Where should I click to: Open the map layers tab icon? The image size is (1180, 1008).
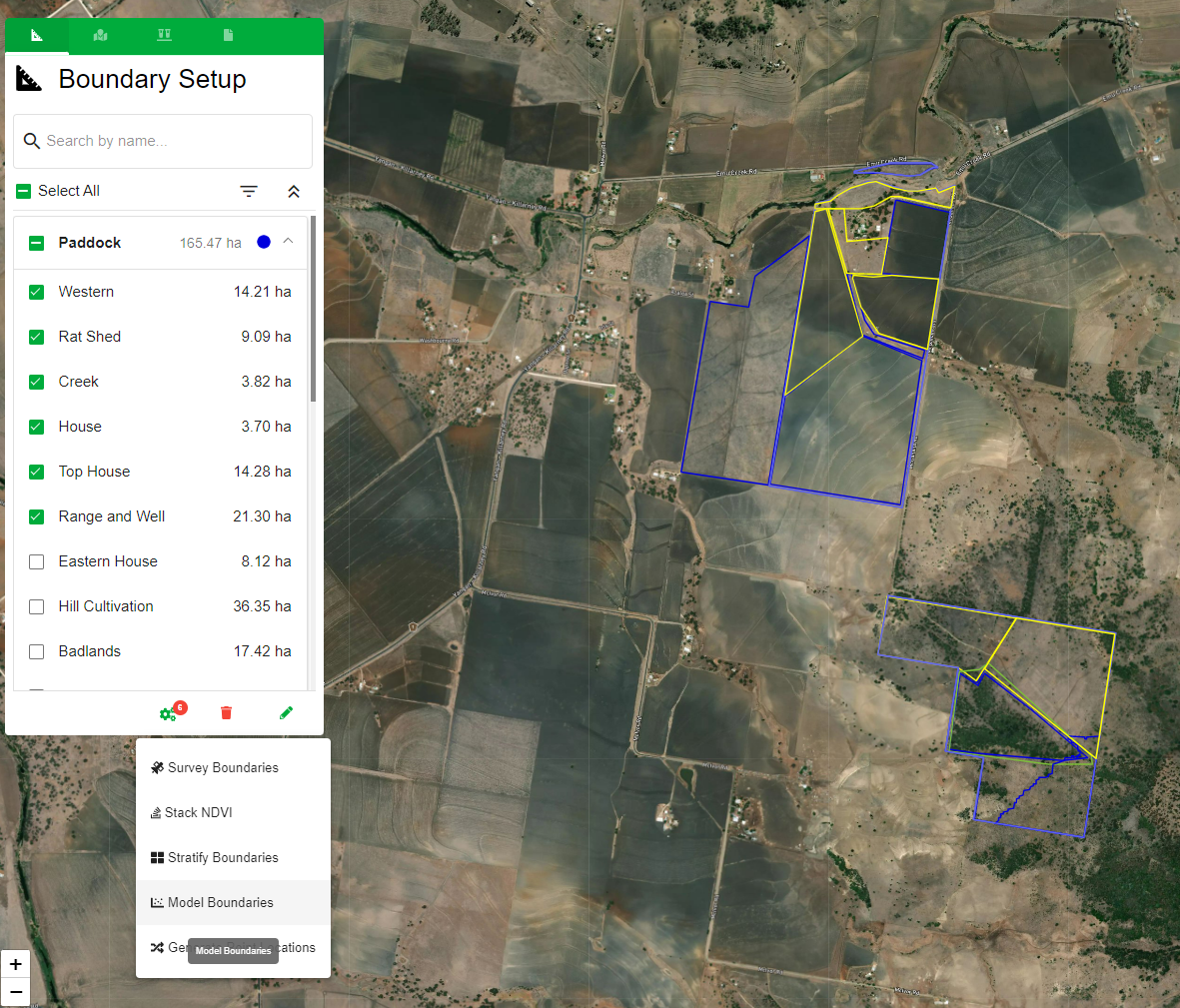pyautogui.click(x=100, y=36)
